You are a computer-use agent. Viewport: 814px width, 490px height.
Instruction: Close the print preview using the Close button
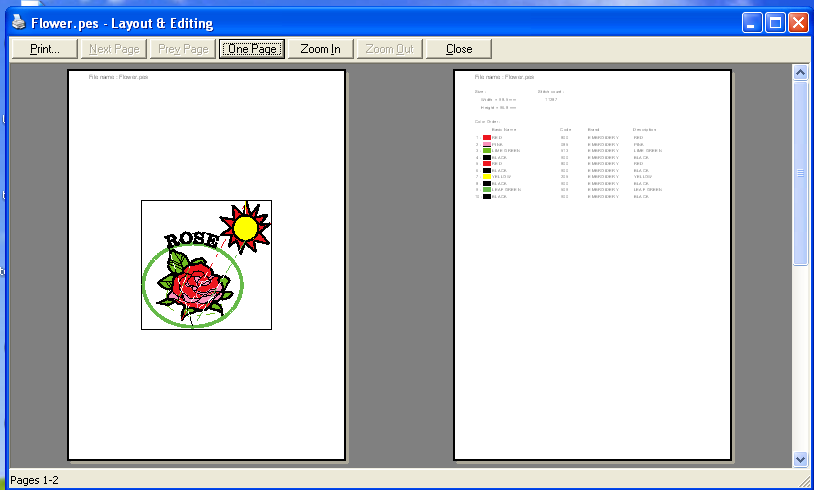coord(459,49)
